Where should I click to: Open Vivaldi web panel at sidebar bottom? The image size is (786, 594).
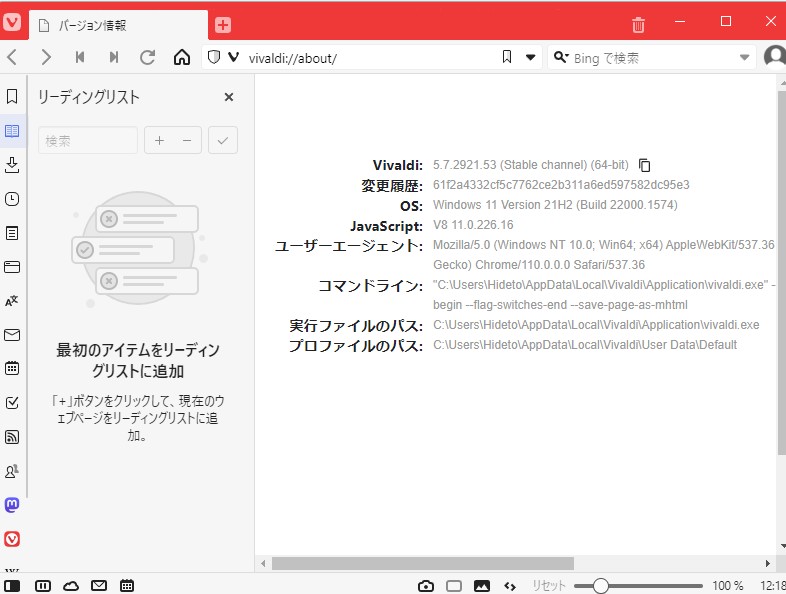click(x=12, y=539)
